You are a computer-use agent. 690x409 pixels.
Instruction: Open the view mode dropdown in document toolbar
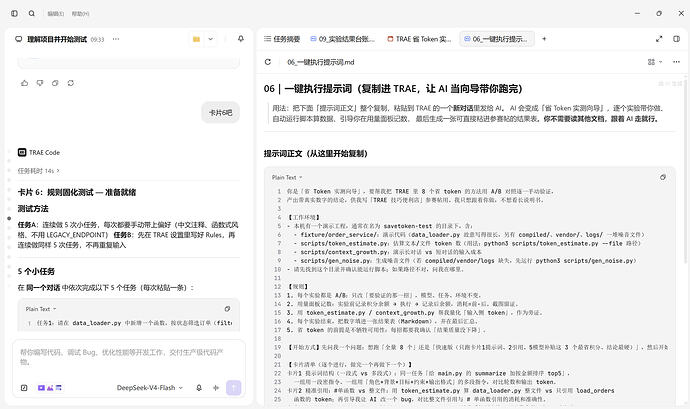655,62
